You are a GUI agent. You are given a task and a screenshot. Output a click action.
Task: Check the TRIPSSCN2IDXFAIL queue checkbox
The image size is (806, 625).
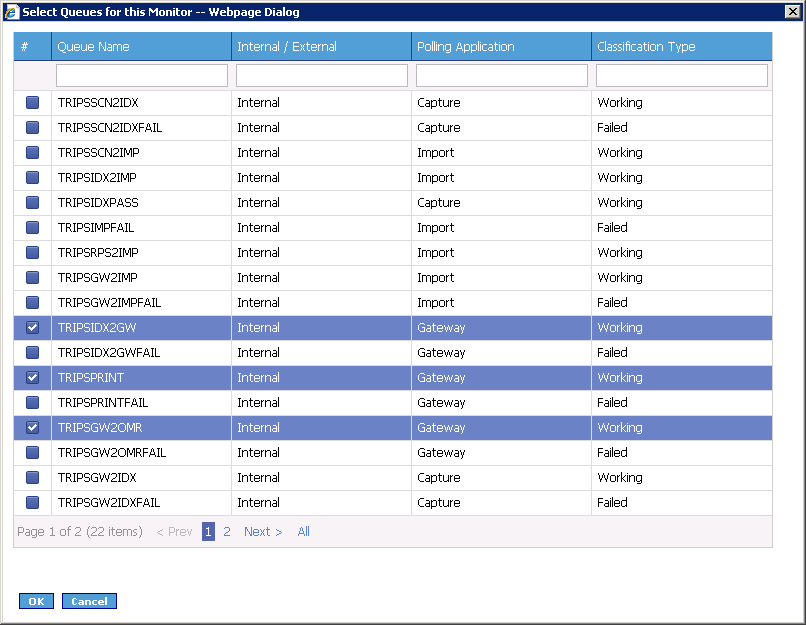coord(32,127)
